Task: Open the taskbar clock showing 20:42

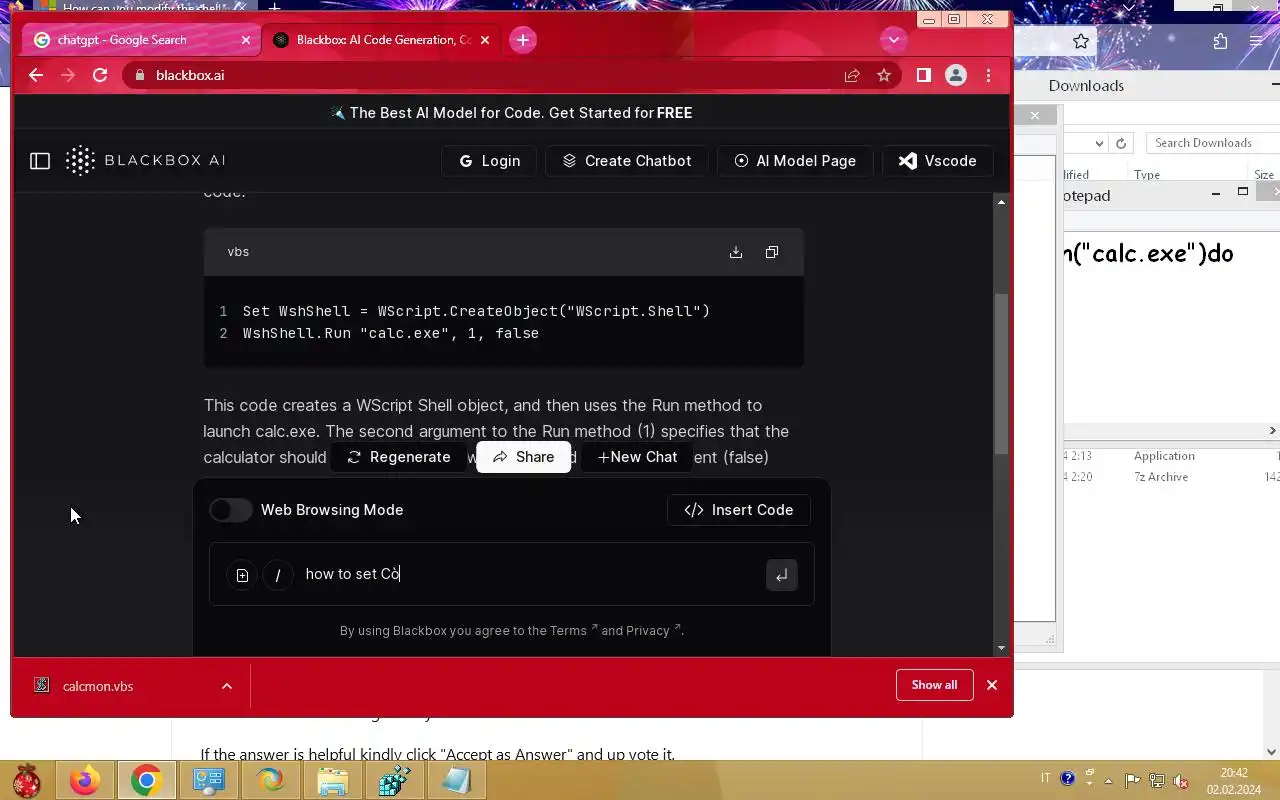Action: tap(1234, 781)
